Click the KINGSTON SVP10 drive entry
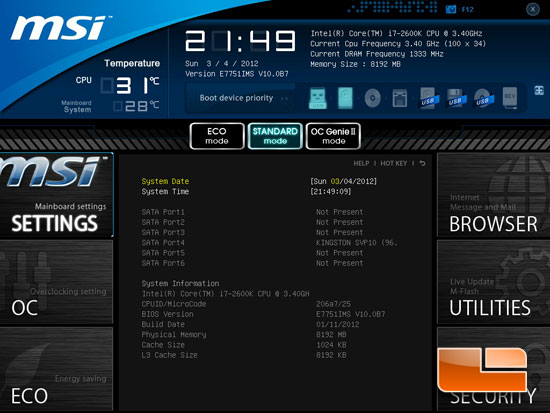 (x=357, y=242)
